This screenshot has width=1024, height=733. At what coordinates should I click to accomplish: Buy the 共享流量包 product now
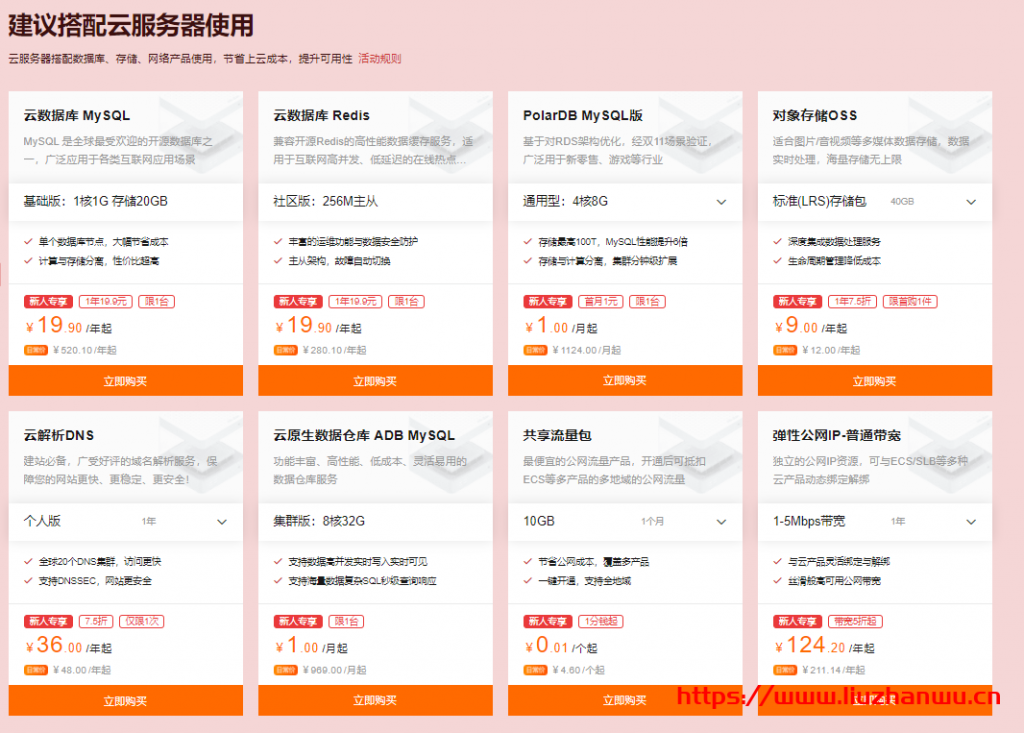625,701
